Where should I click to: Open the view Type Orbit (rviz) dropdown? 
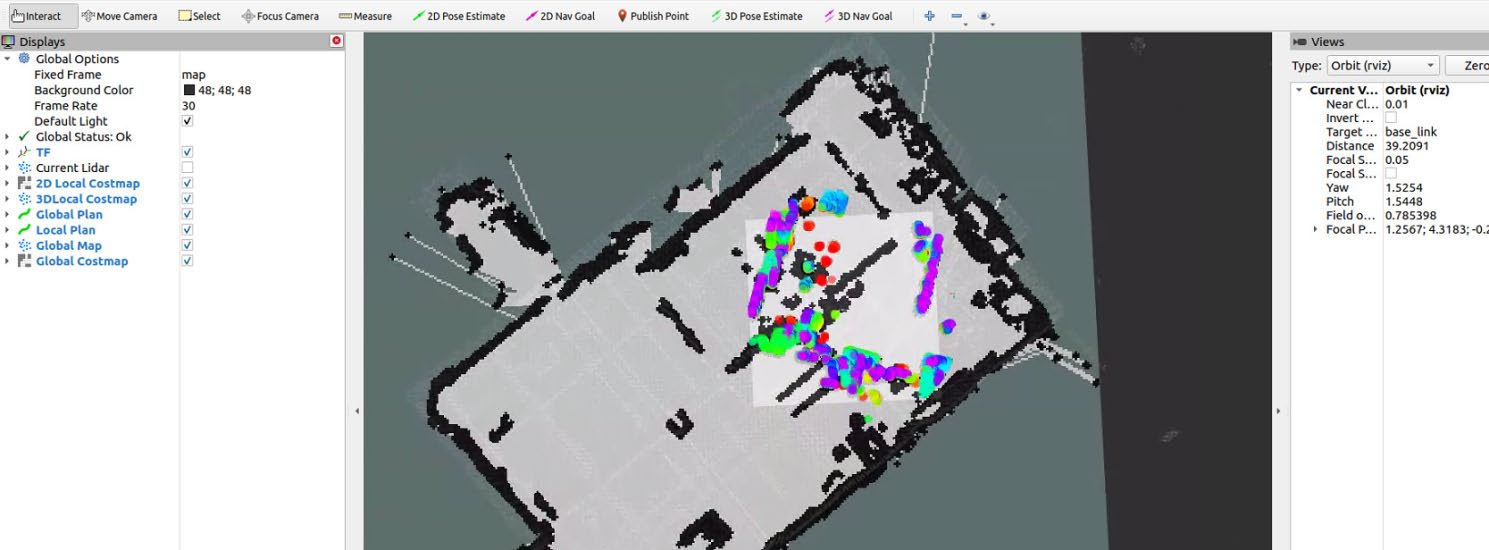point(1383,65)
